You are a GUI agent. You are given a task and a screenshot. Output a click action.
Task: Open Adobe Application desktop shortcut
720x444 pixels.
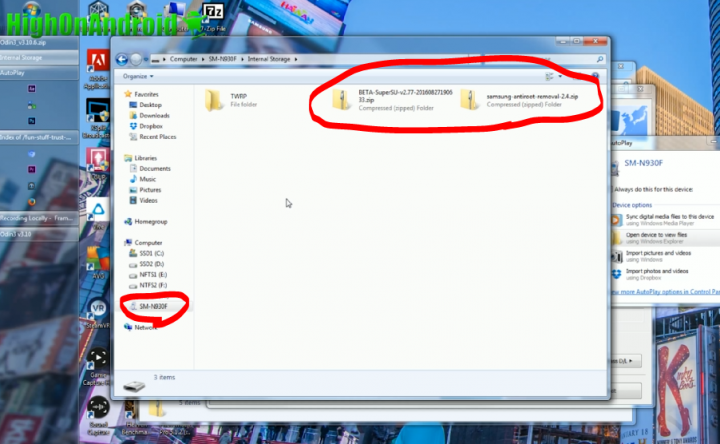click(x=97, y=69)
